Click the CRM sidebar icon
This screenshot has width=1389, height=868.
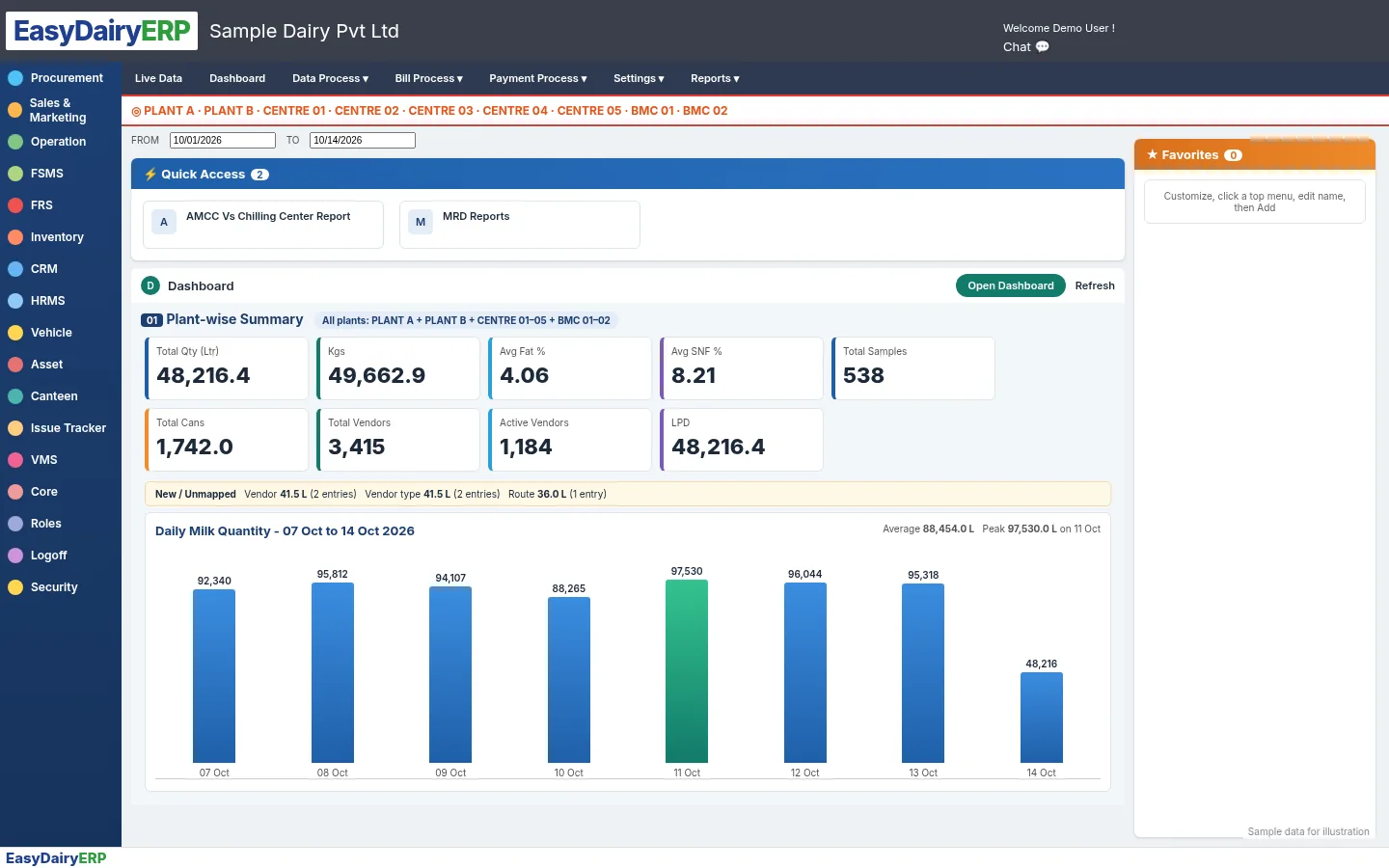(15, 269)
